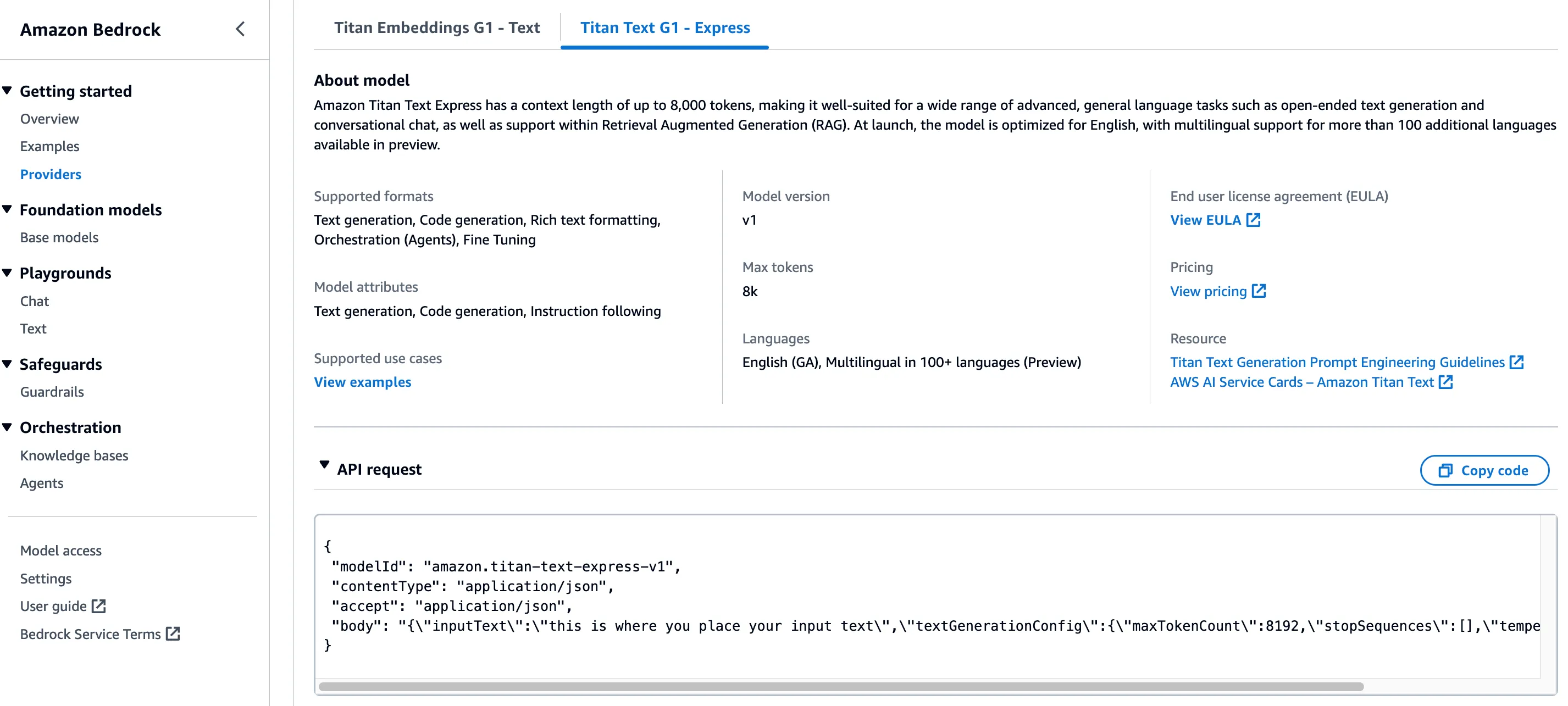Click the Supported formats label
Screen dimensions: 1568x706
pyautogui.click(x=373, y=196)
